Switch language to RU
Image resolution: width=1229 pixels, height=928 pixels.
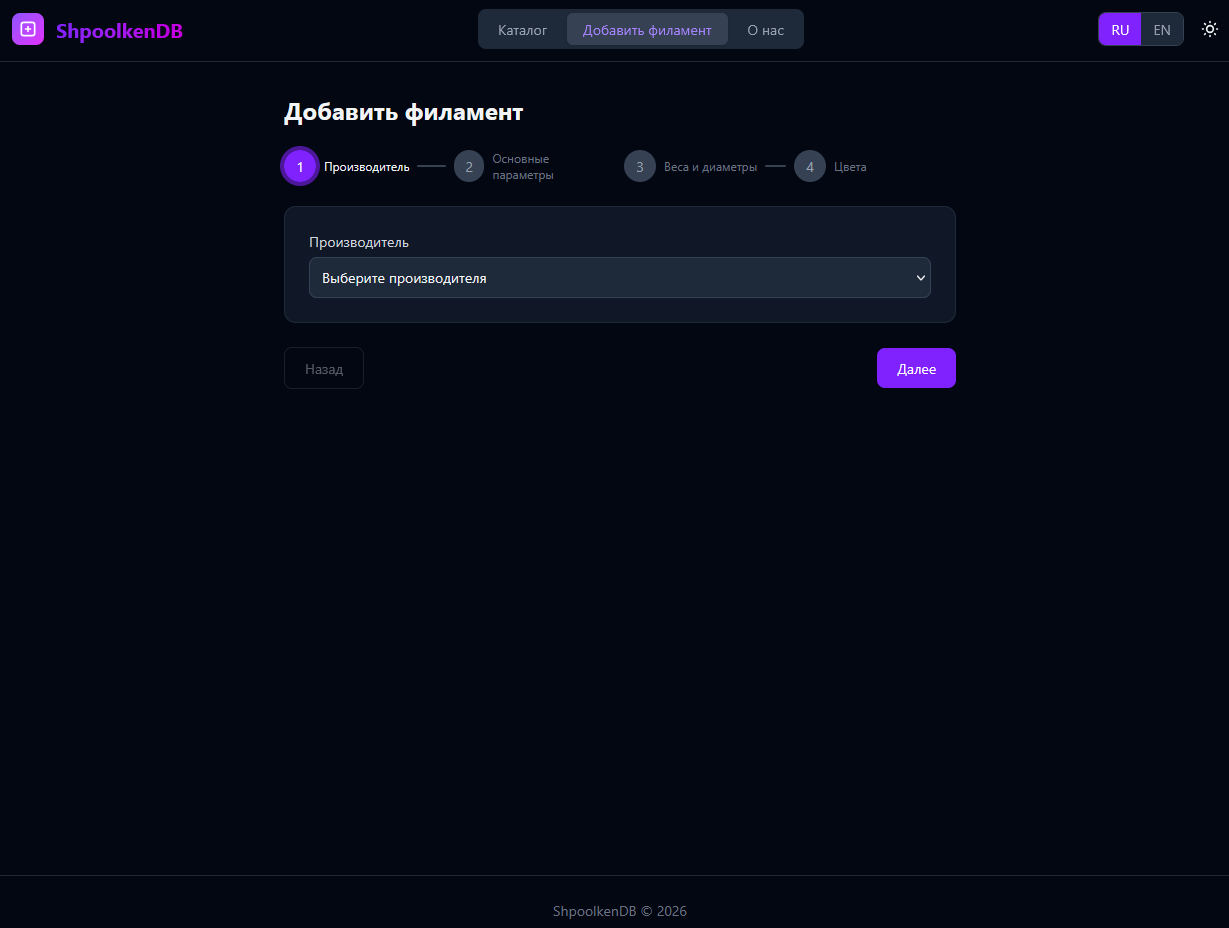pyautogui.click(x=1120, y=30)
